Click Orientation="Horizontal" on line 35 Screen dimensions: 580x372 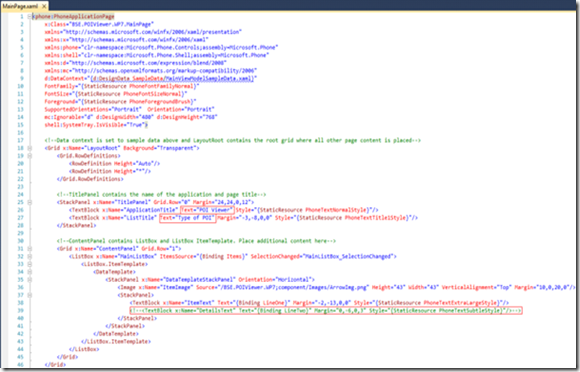click(x=276, y=280)
